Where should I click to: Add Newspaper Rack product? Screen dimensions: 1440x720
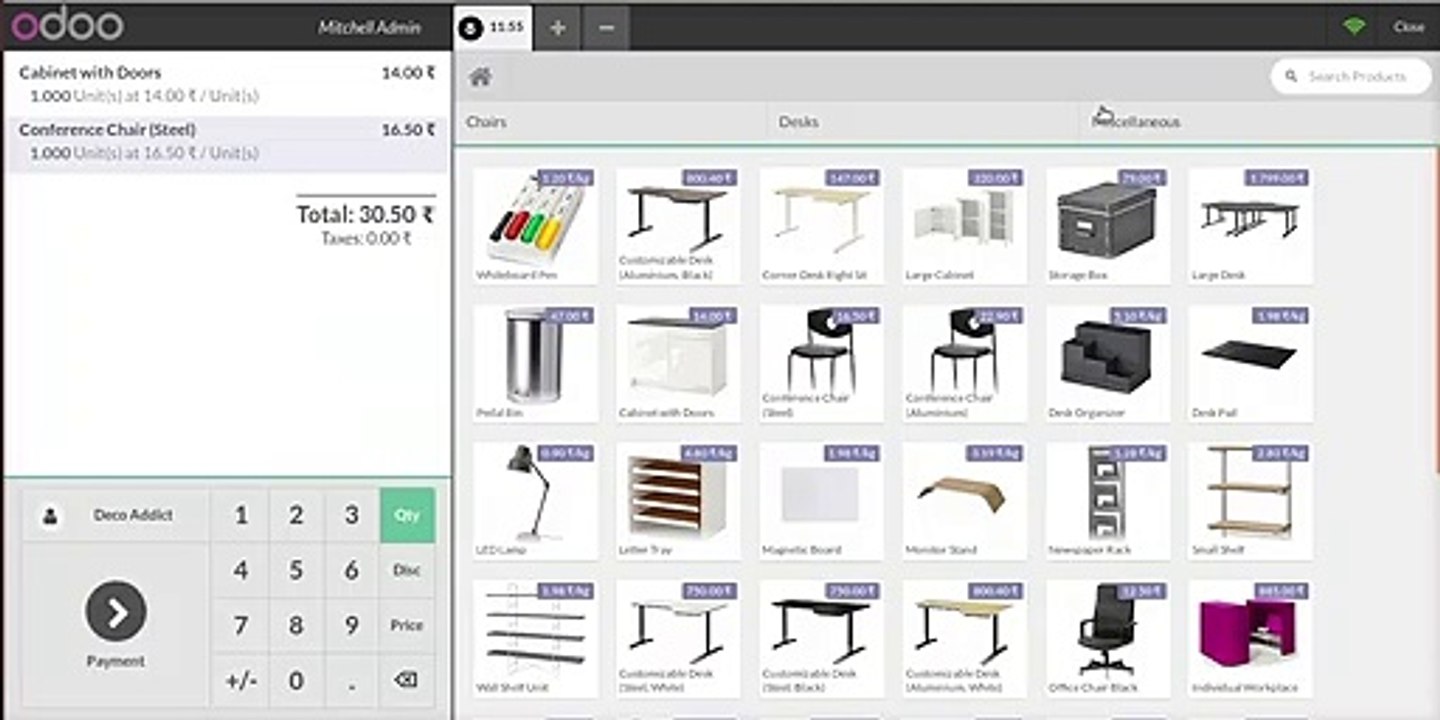point(1108,502)
